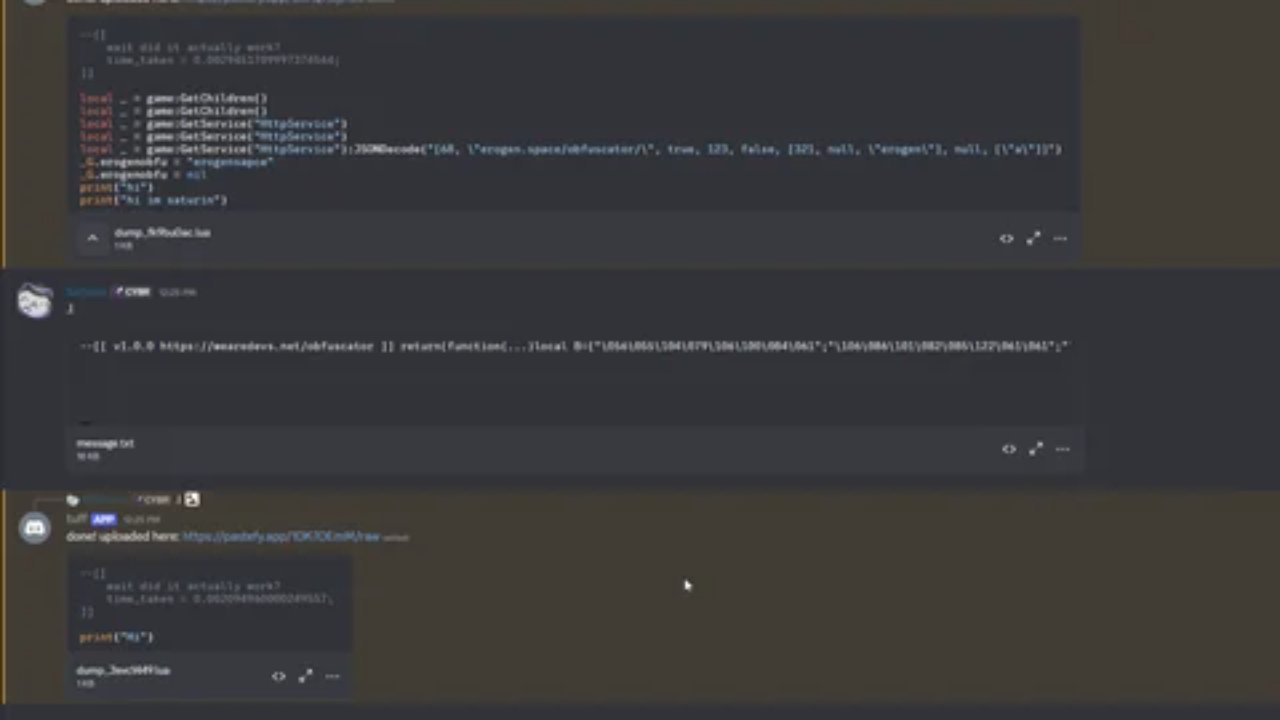Click the tuff bot's avatar

point(34,527)
